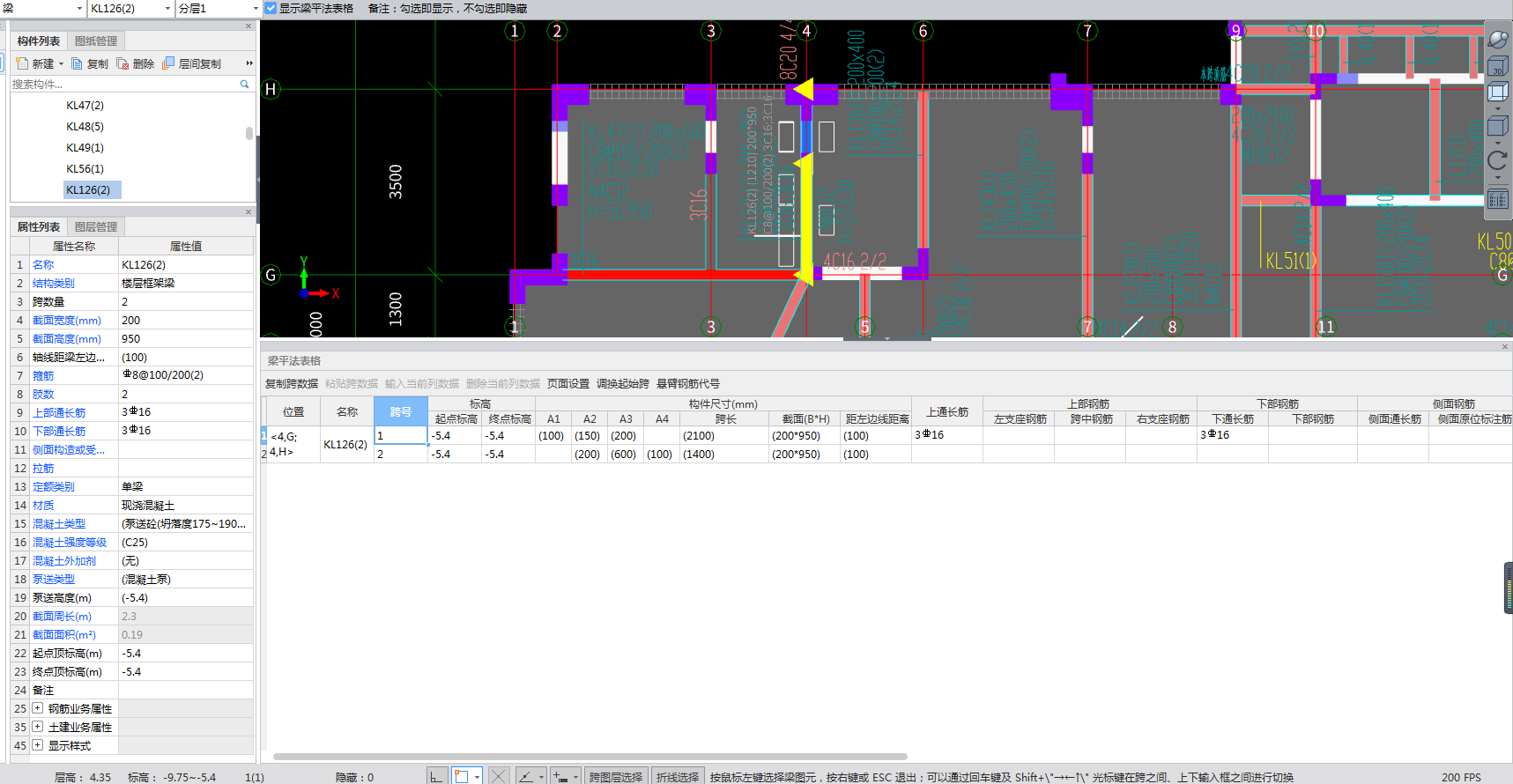Click the 复制 copy component icon
This screenshot has height=784, width=1513.
click(78, 63)
